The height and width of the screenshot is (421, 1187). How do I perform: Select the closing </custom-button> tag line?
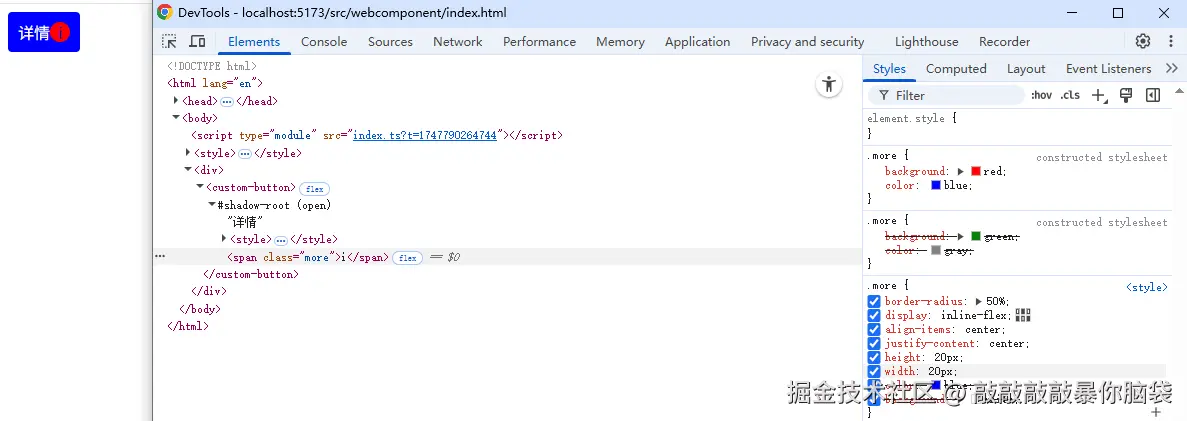(251, 274)
